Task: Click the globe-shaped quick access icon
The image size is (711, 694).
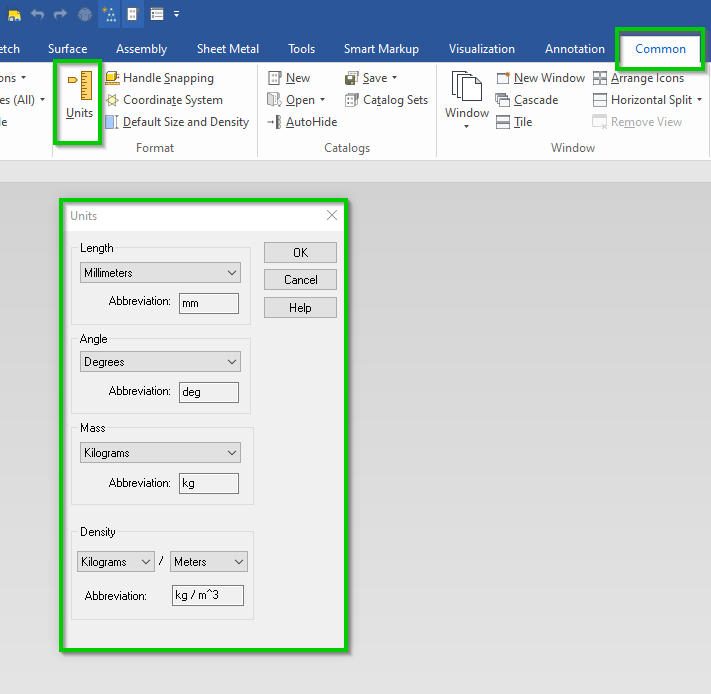Action: (85, 15)
